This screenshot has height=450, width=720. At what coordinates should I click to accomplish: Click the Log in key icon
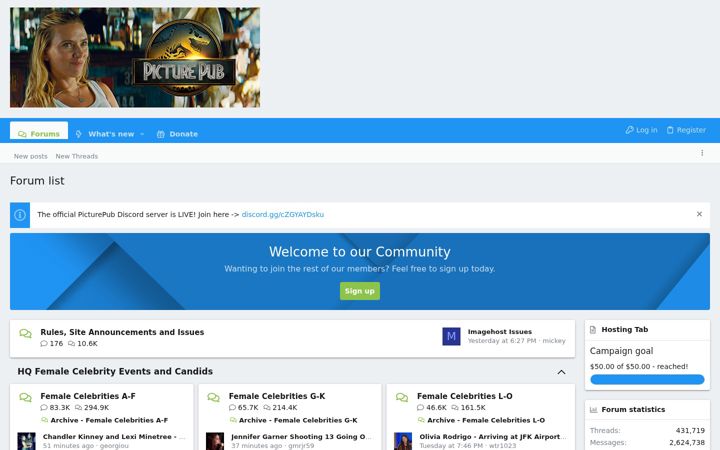click(x=629, y=130)
